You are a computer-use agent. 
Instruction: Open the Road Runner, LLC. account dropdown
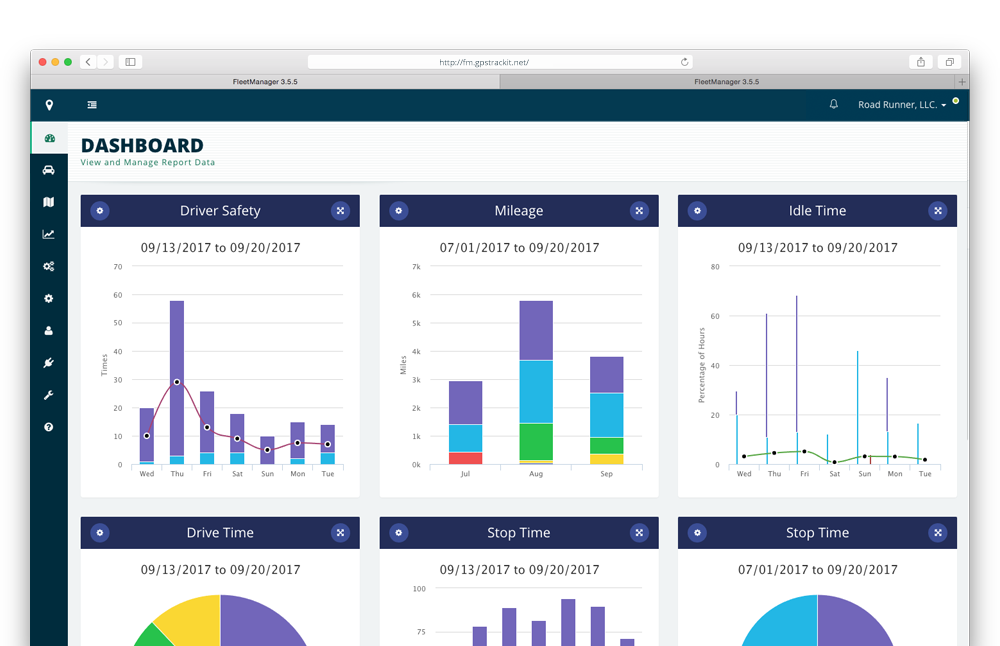pyautogui.click(x=902, y=105)
